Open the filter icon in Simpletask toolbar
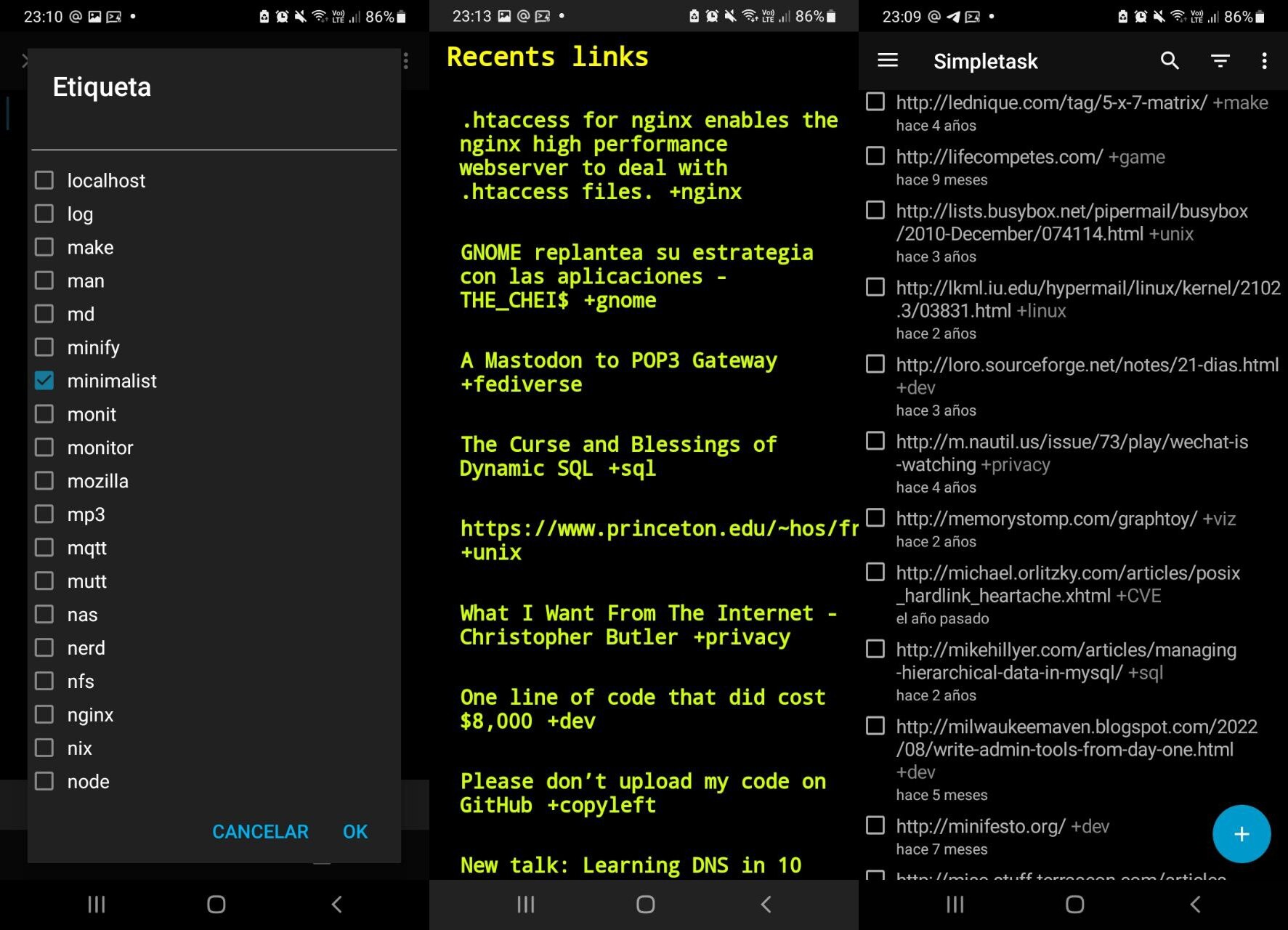The height and width of the screenshot is (930, 1288). 1220,60
